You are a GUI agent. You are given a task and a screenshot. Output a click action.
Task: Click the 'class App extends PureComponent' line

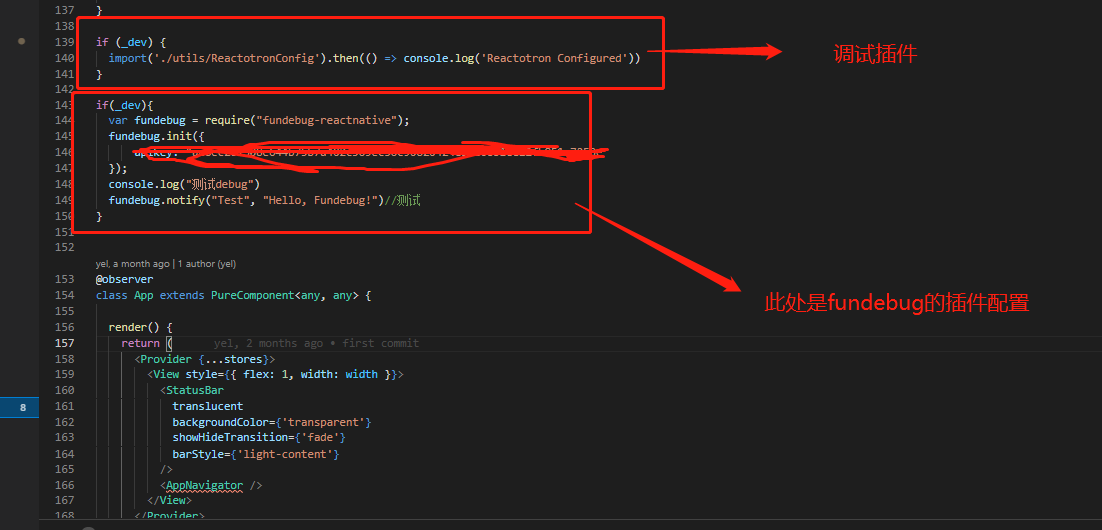coord(233,295)
